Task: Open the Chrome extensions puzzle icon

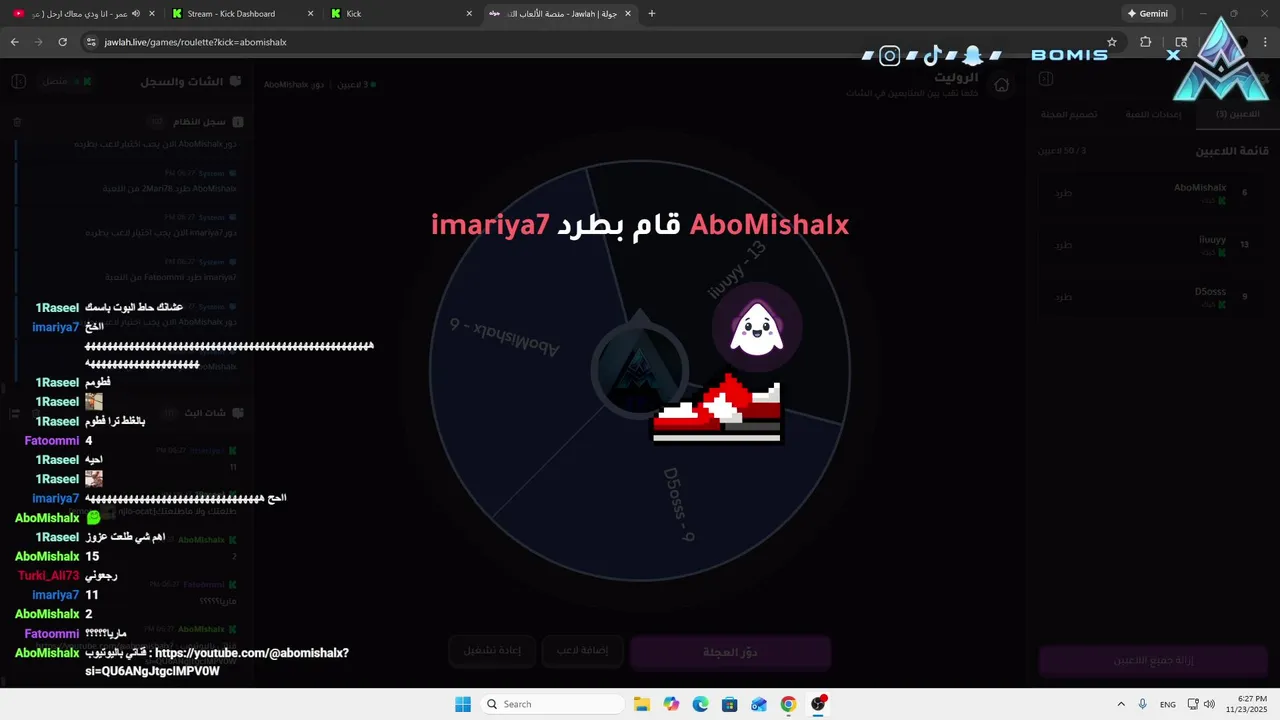Action: [1146, 42]
